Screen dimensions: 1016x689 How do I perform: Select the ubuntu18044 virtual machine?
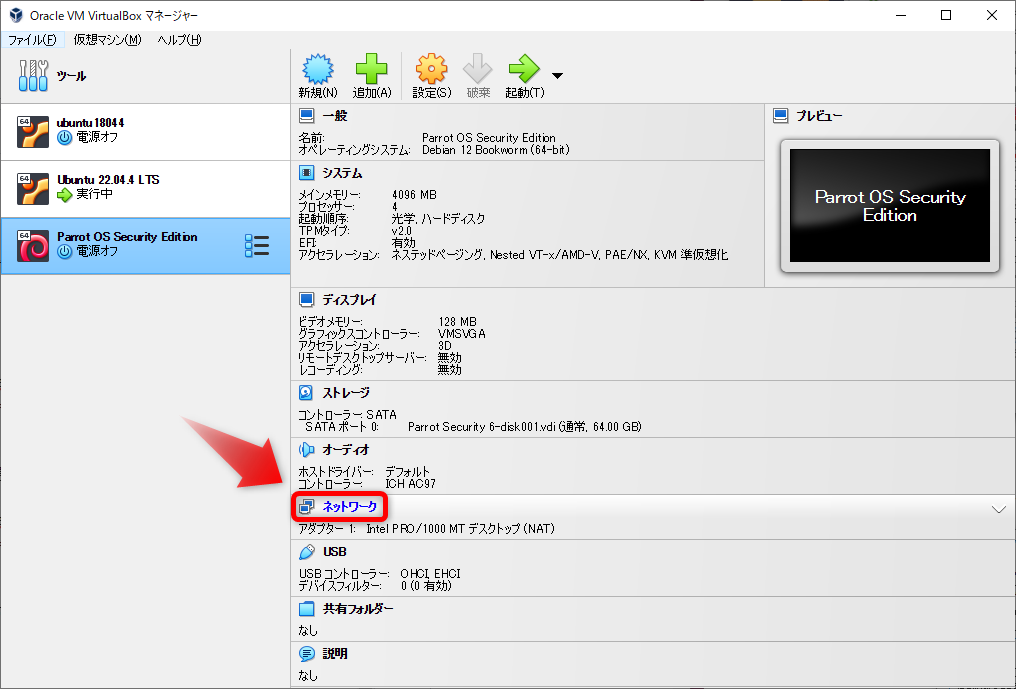145,132
